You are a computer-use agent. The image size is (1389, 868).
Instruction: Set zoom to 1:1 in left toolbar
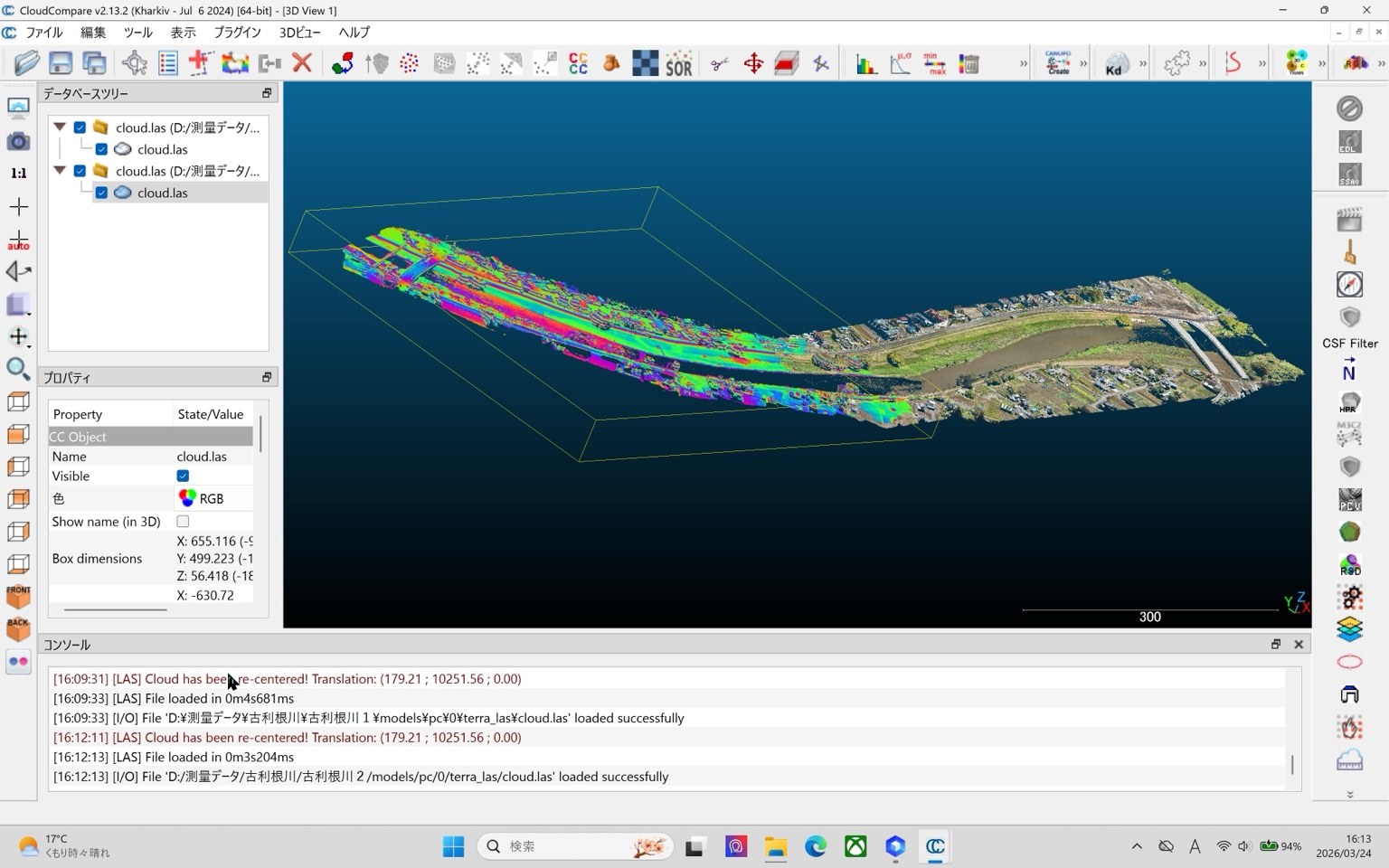(x=18, y=173)
